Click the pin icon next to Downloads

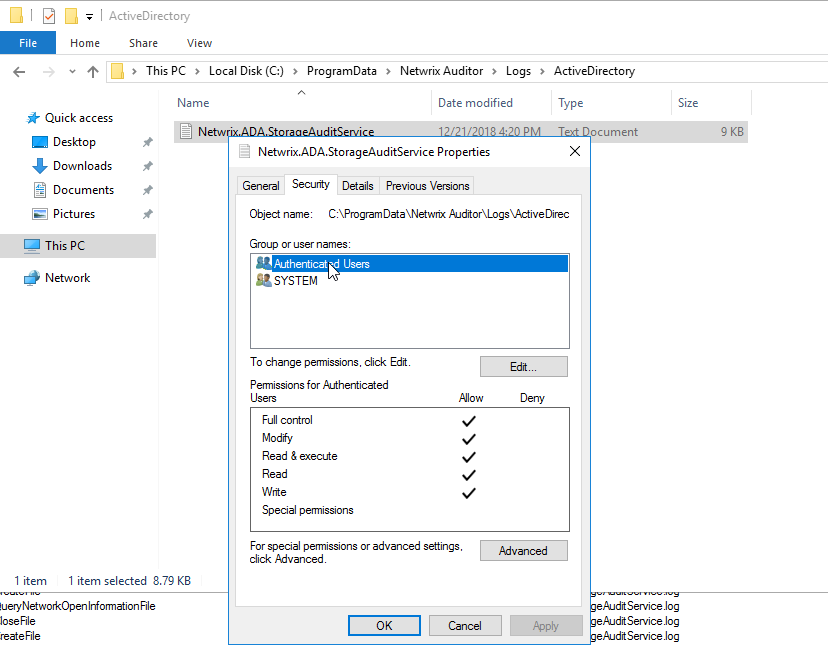(148, 166)
